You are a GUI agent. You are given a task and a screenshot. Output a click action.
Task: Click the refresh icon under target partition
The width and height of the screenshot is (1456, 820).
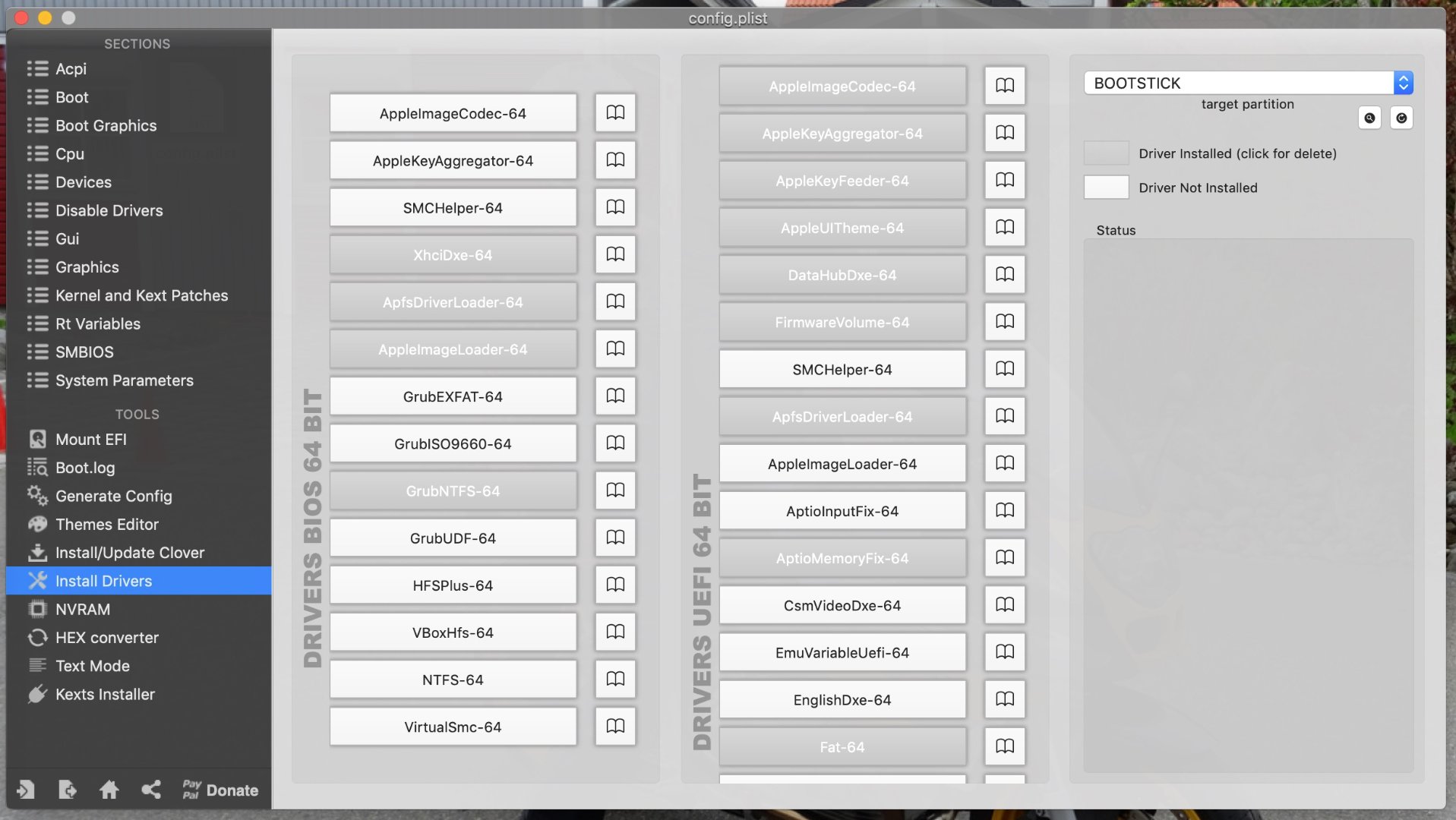click(1401, 118)
